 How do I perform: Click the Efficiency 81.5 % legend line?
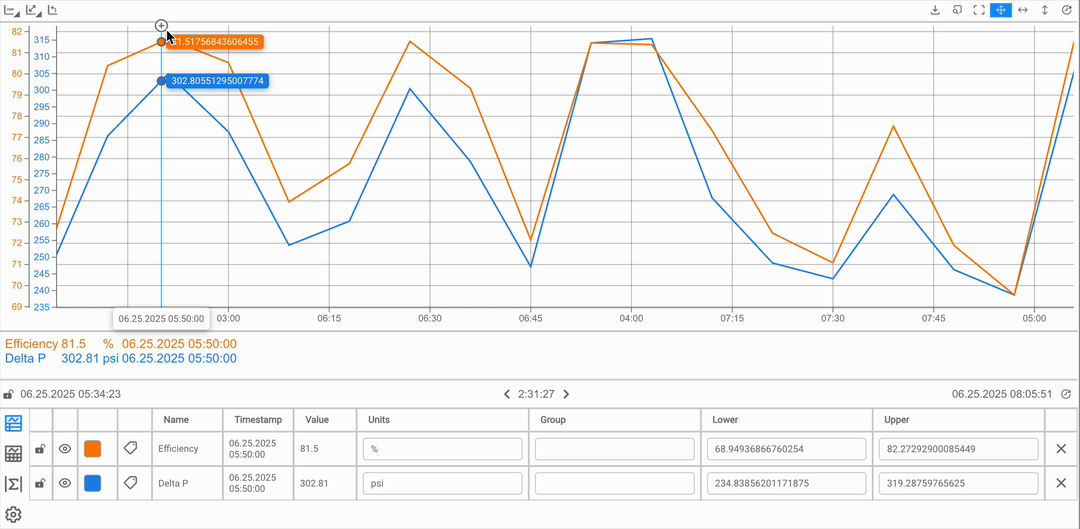tap(121, 344)
